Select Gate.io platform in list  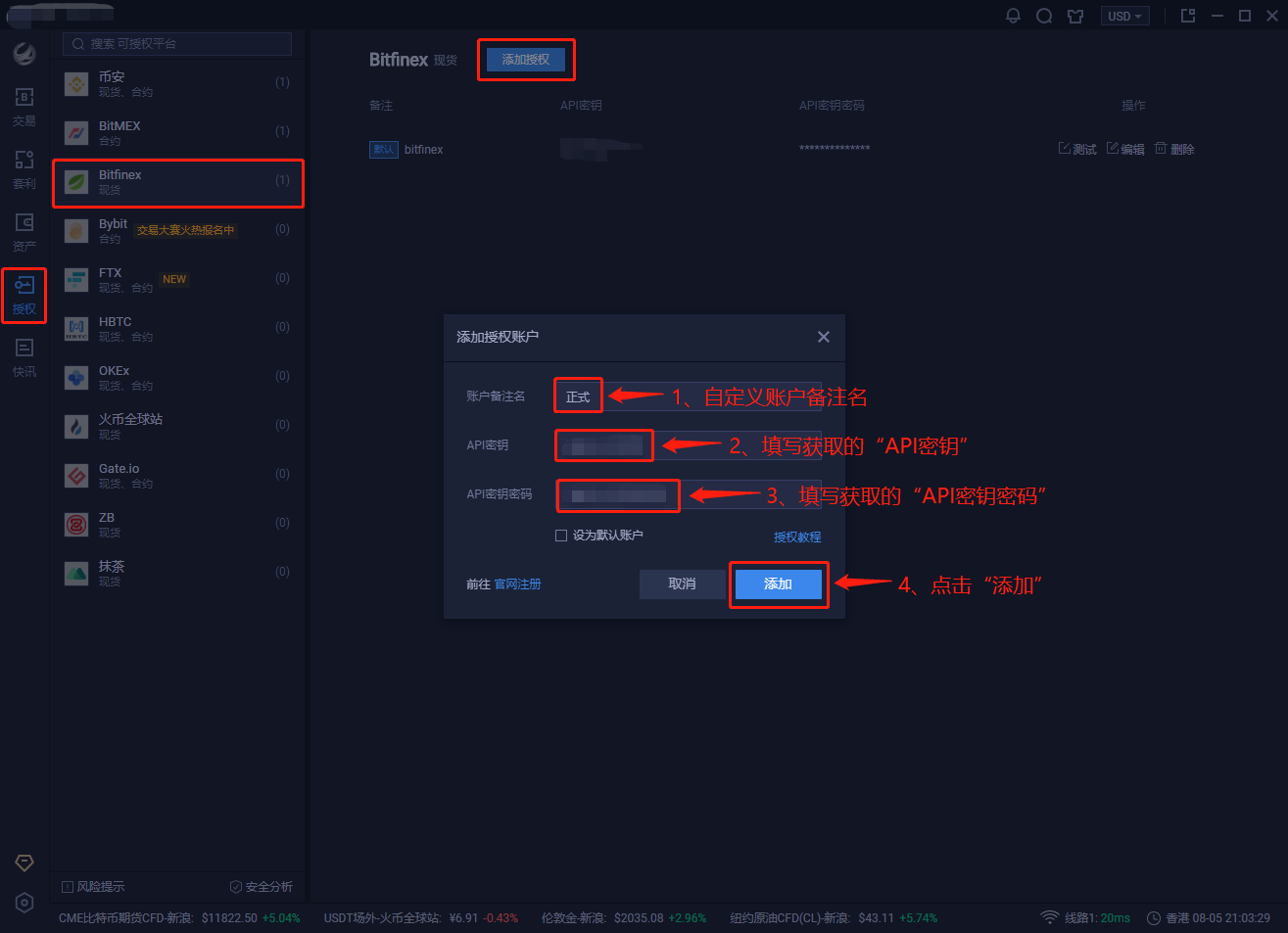tap(177, 476)
